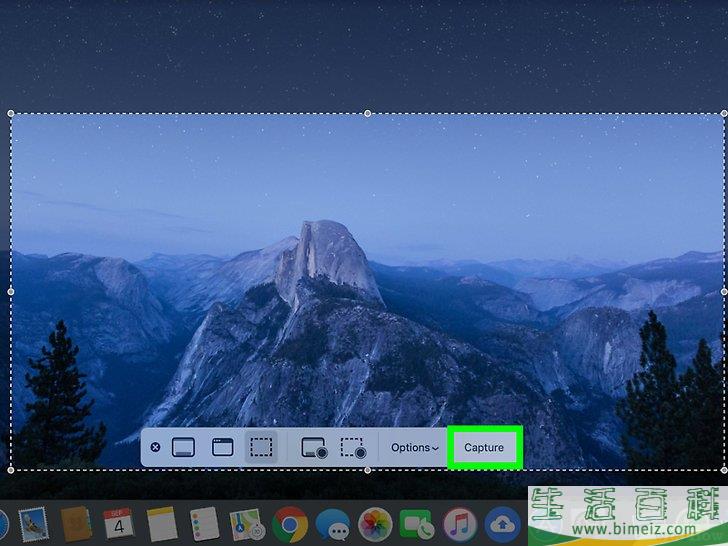Switch to Record Entire Screen mode
728x546 pixels.
pos(314,447)
